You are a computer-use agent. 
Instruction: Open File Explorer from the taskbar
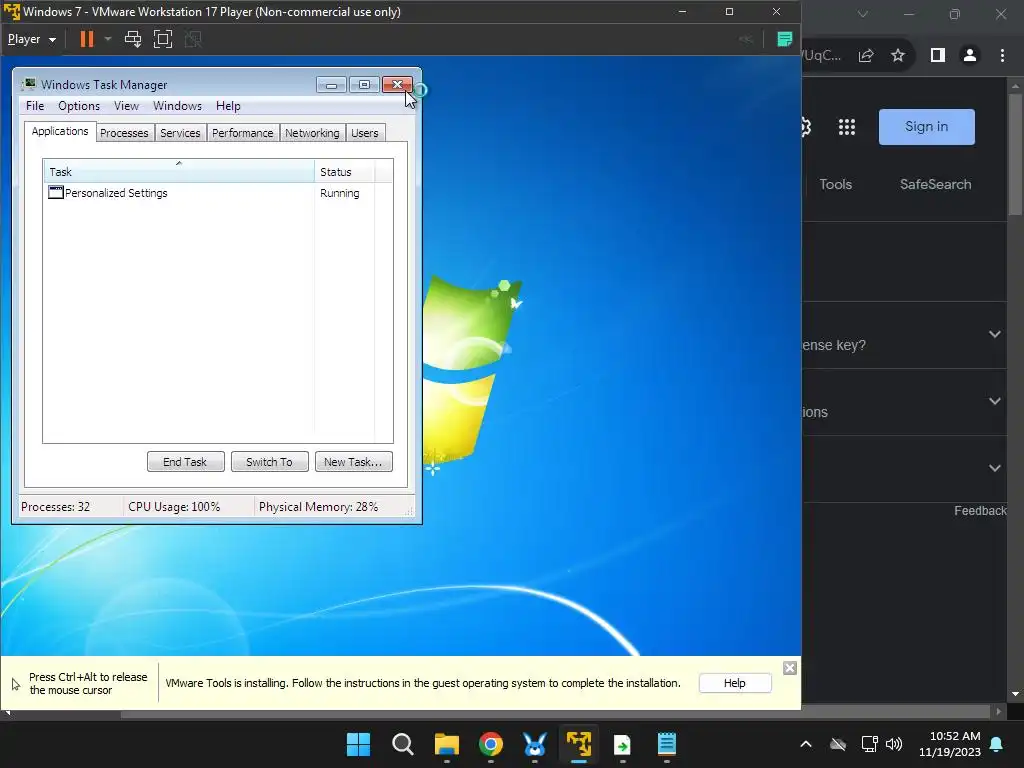coord(447,744)
